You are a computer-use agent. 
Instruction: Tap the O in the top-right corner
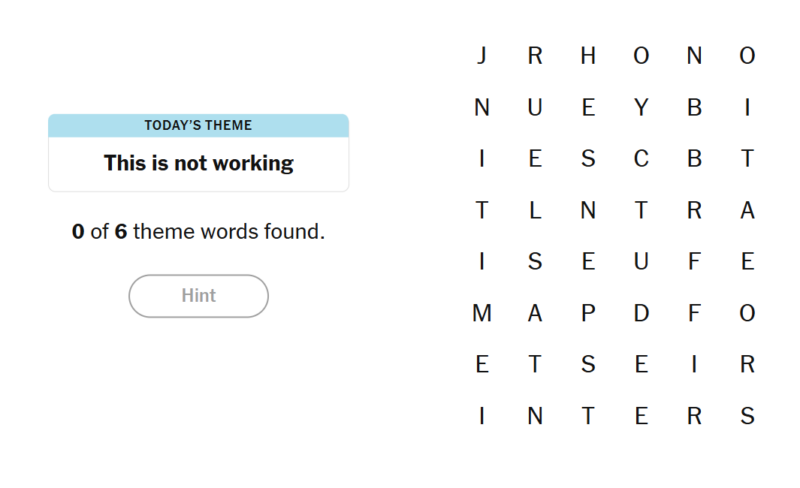click(747, 56)
